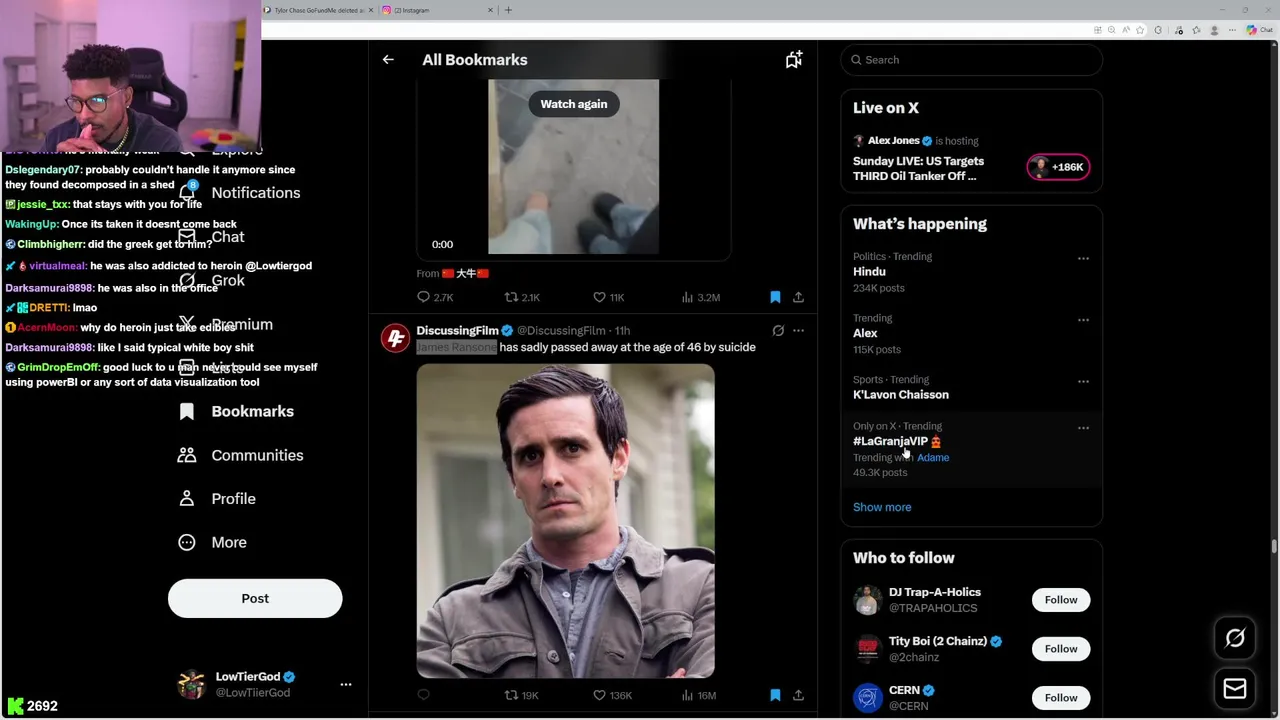Image resolution: width=1280 pixels, height=720 pixels.
Task: Close the Instagram browser tab
Action: pyautogui.click(x=490, y=10)
